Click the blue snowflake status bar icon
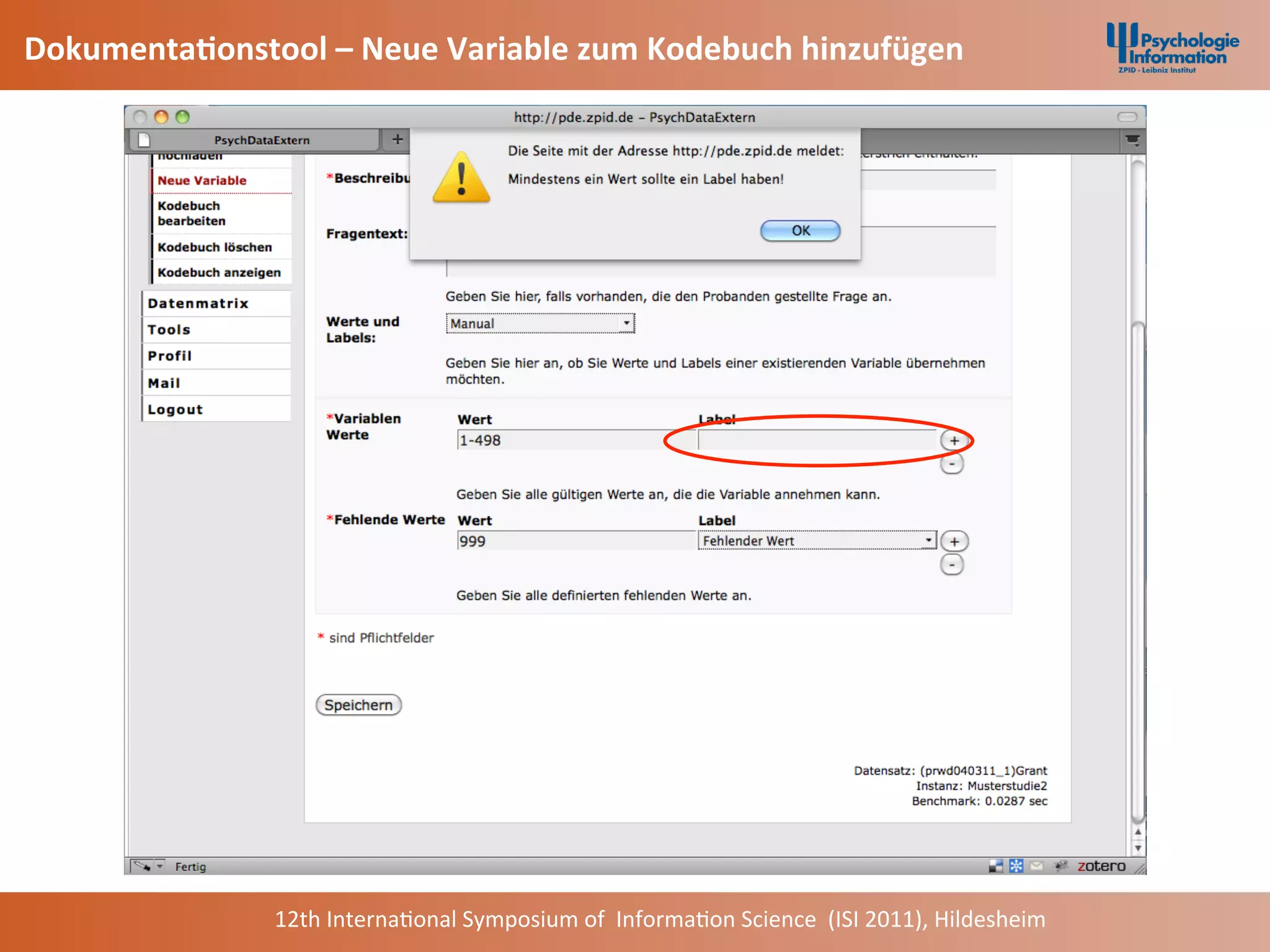This screenshot has height=952, width=1270. (1016, 866)
